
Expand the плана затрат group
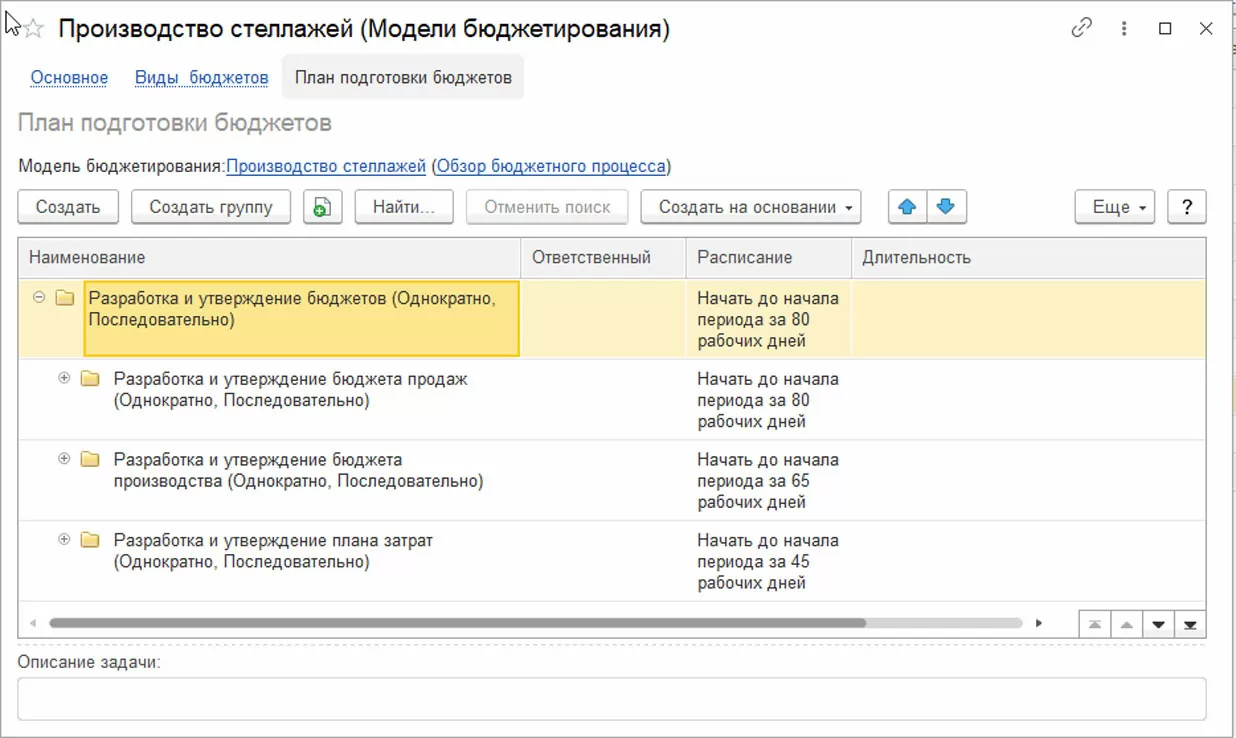(65, 539)
